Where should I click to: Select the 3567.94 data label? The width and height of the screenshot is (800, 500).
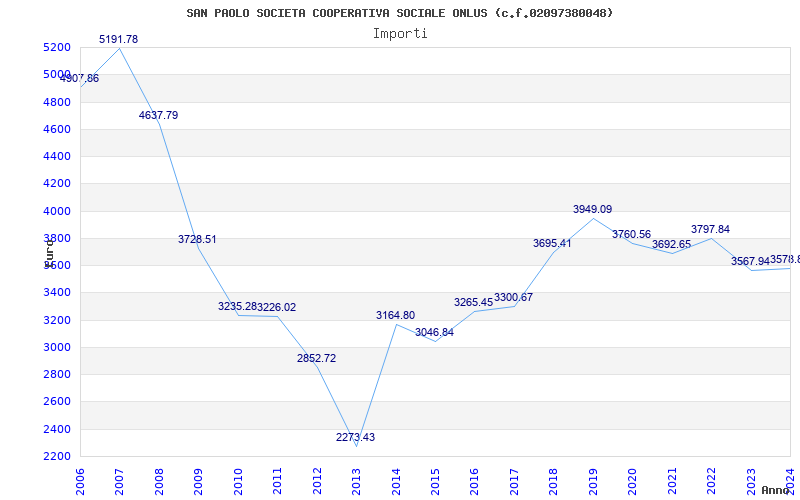tap(751, 261)
